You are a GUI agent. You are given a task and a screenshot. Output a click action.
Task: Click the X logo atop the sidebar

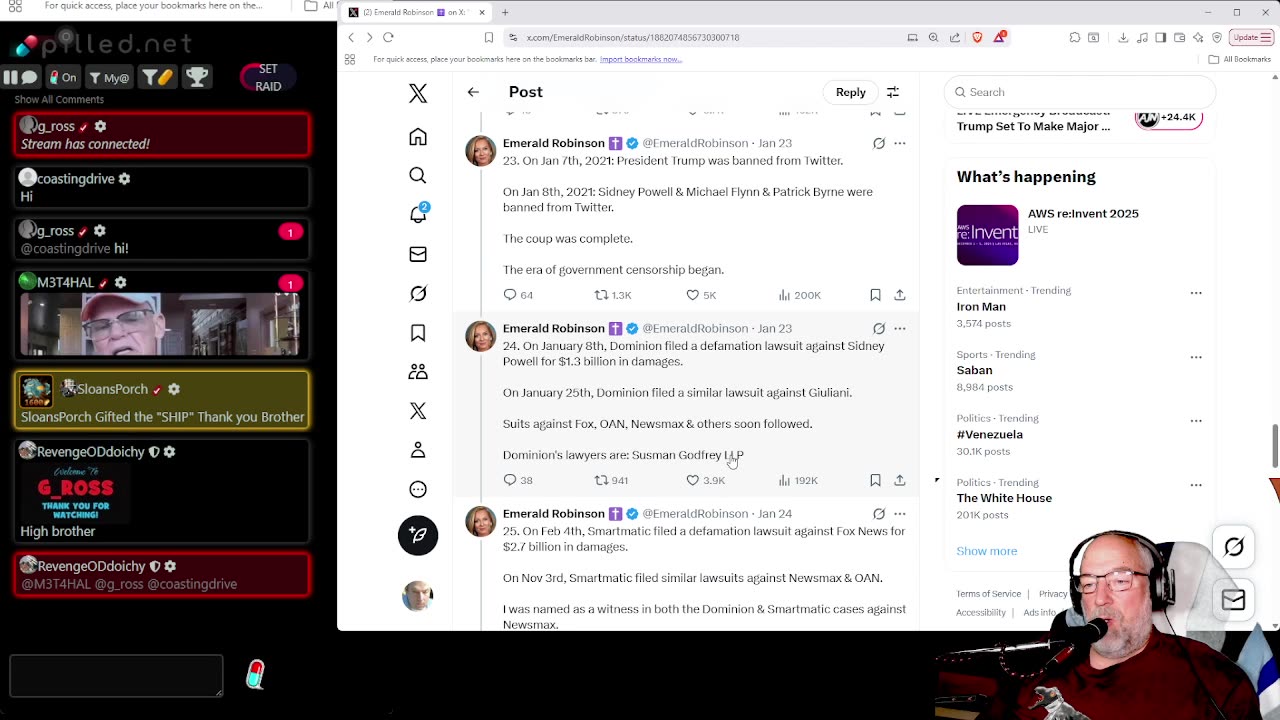pyautogui.click(x=418, y=93)
